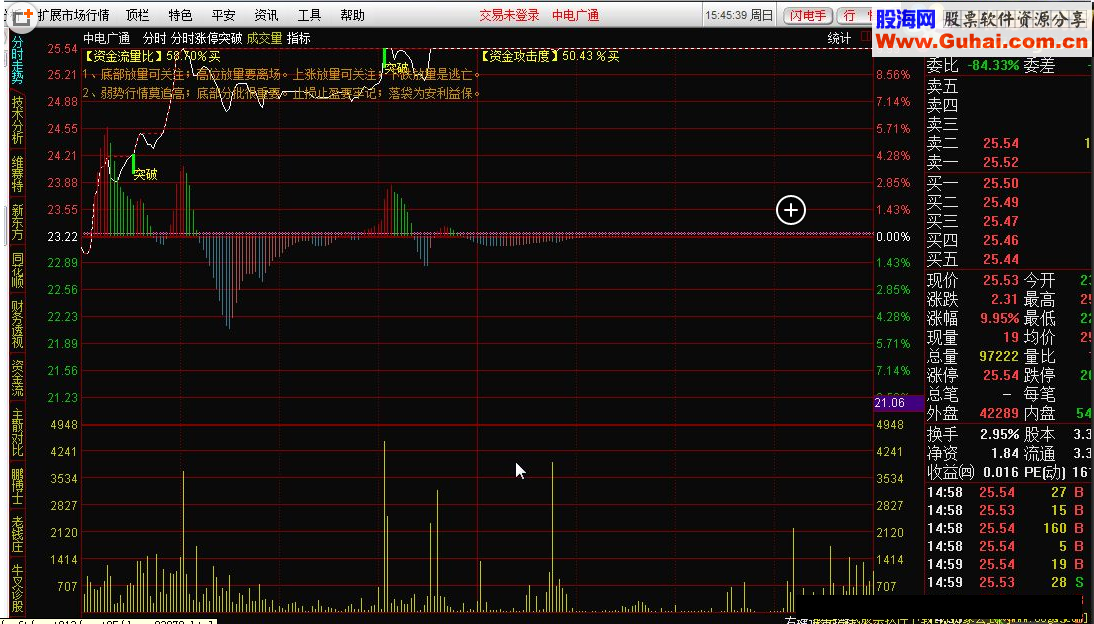Screen dimensions: 1094x624
Task: Click 指标 in the chart header
Action: click(x=299, y=38)
